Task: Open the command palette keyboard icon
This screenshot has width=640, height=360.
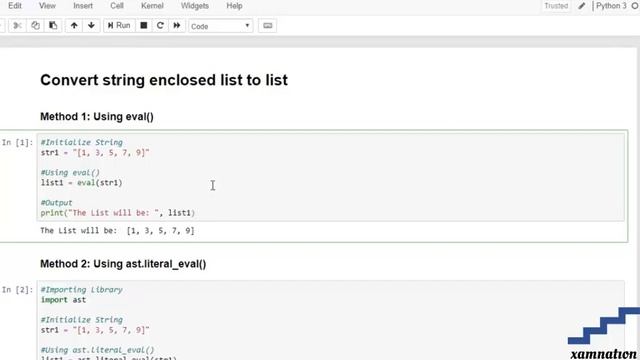Action: [x=268, y=26]
